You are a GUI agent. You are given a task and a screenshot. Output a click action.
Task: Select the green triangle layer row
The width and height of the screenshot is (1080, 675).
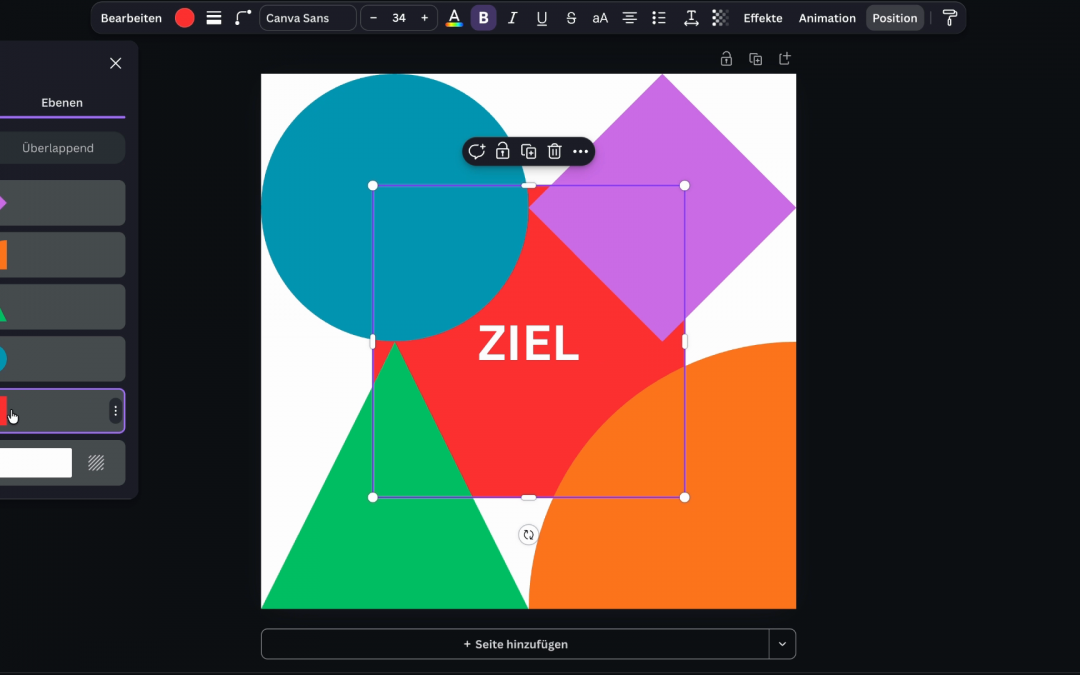(x=62, y=307)
